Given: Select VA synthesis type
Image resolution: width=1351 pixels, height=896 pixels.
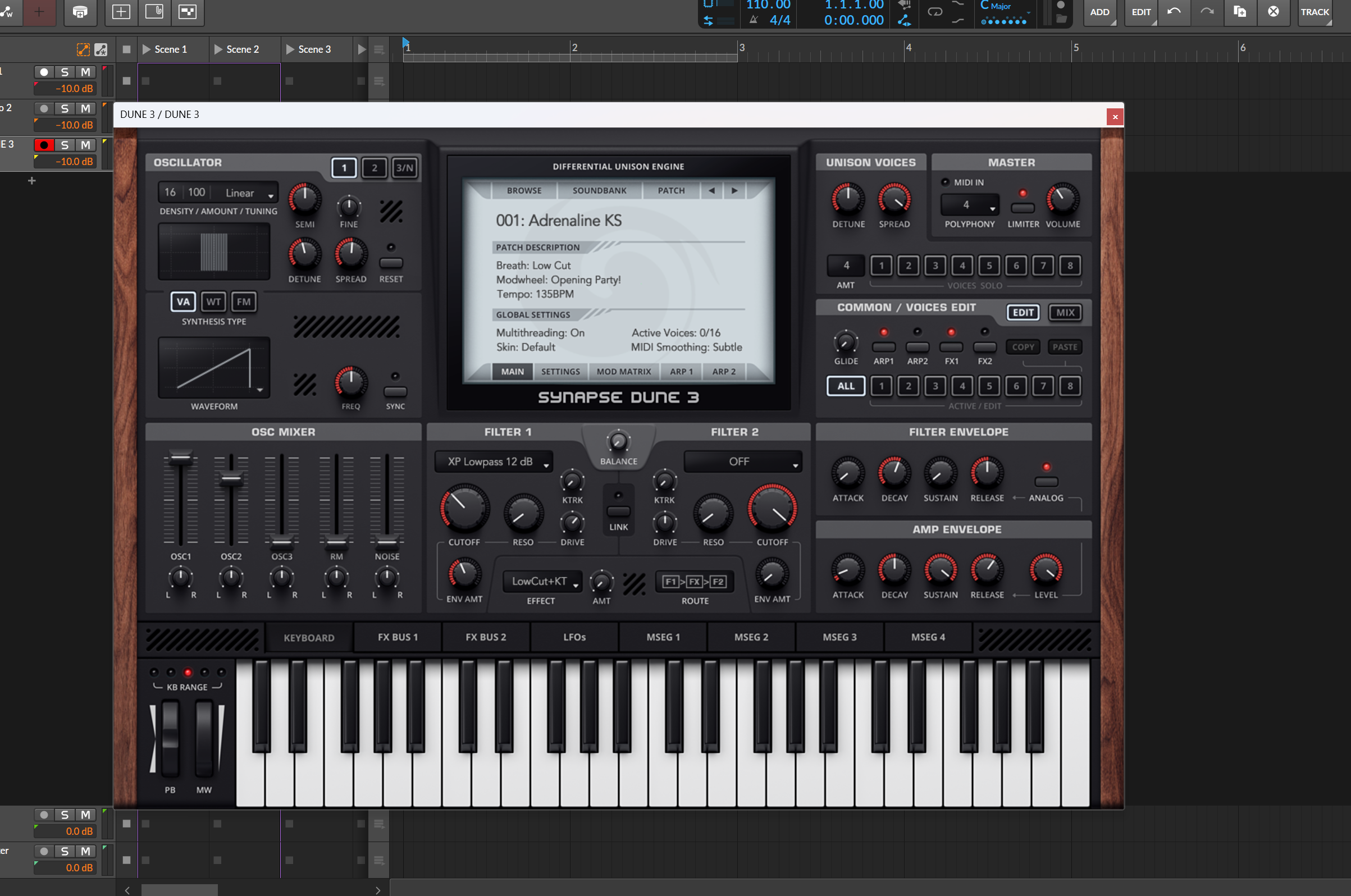Looking at the screenshot, I should tap(183, 301).
